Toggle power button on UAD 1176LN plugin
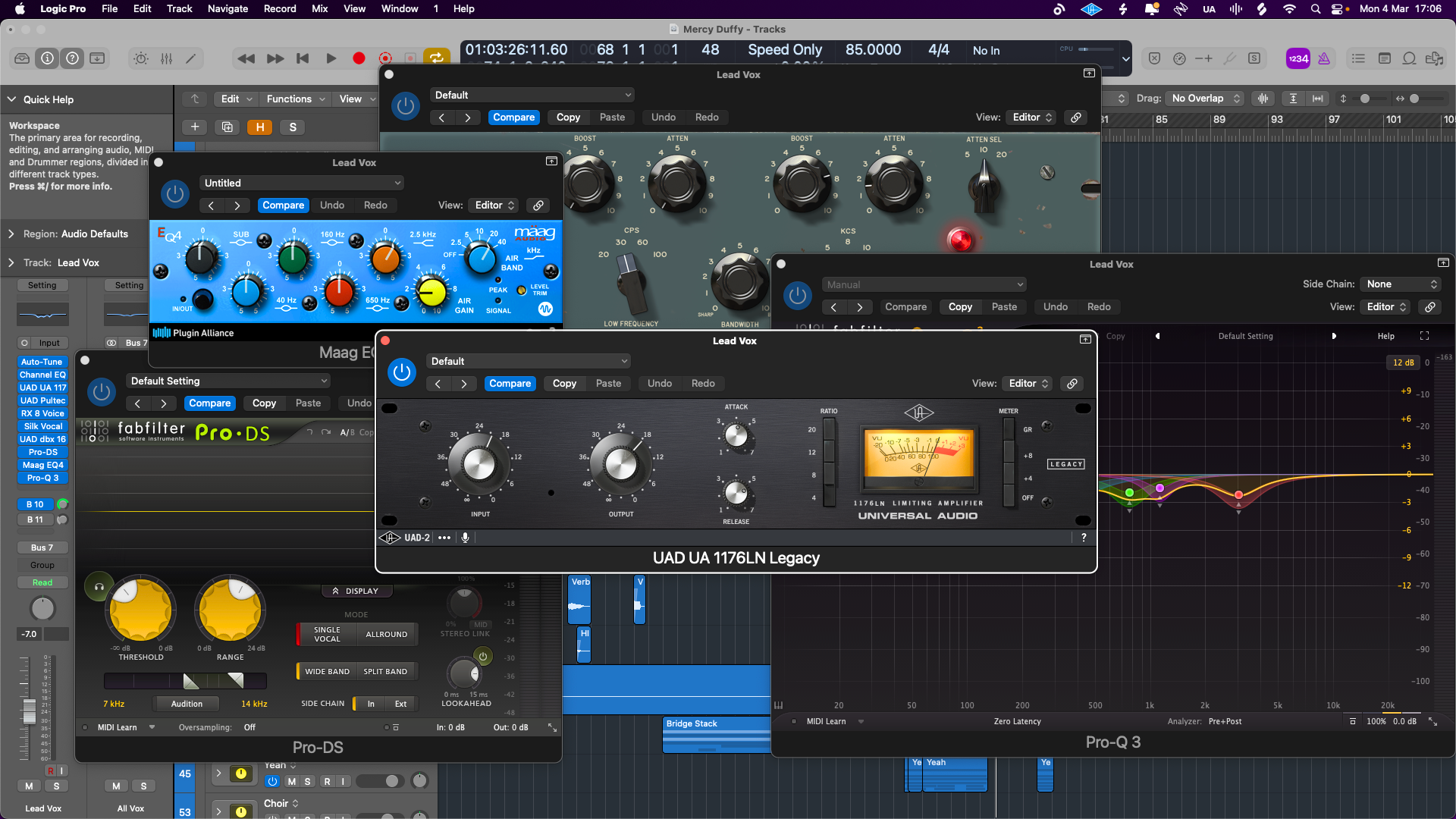The height and width of the screenshot is (819, 1456). click(402, 372)
